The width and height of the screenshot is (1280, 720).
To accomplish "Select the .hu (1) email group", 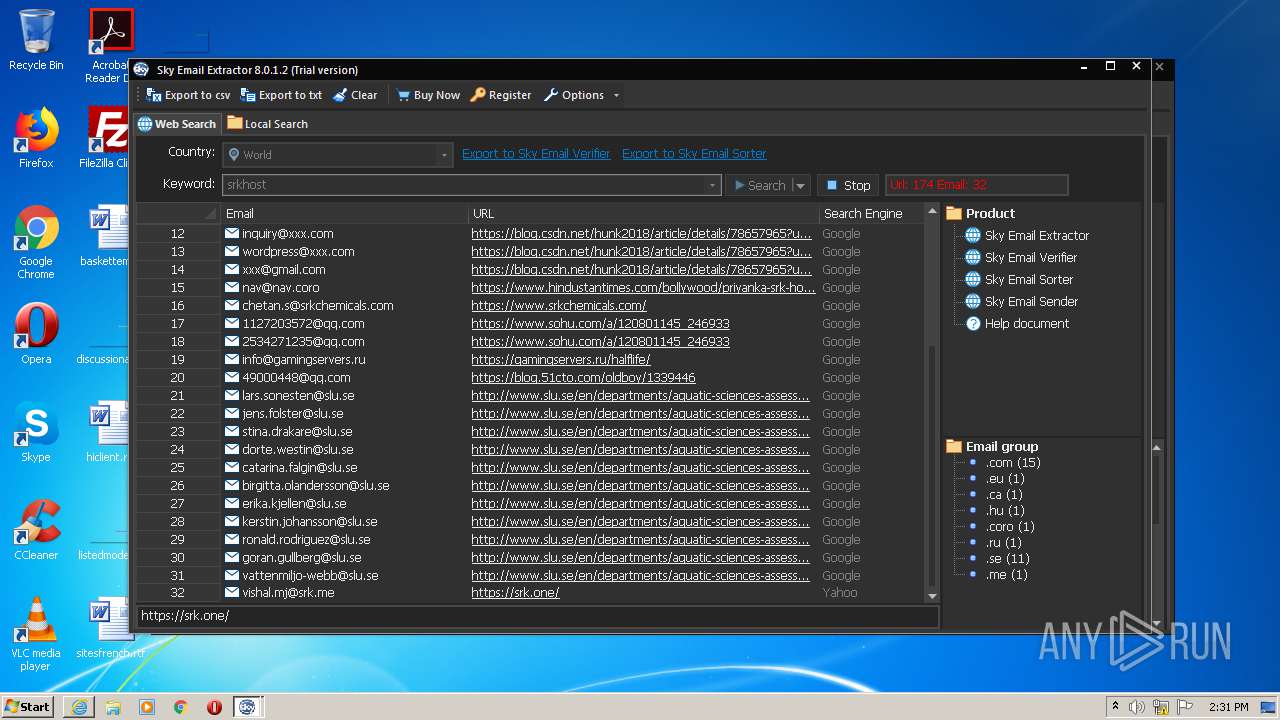I will [1005, 511].
